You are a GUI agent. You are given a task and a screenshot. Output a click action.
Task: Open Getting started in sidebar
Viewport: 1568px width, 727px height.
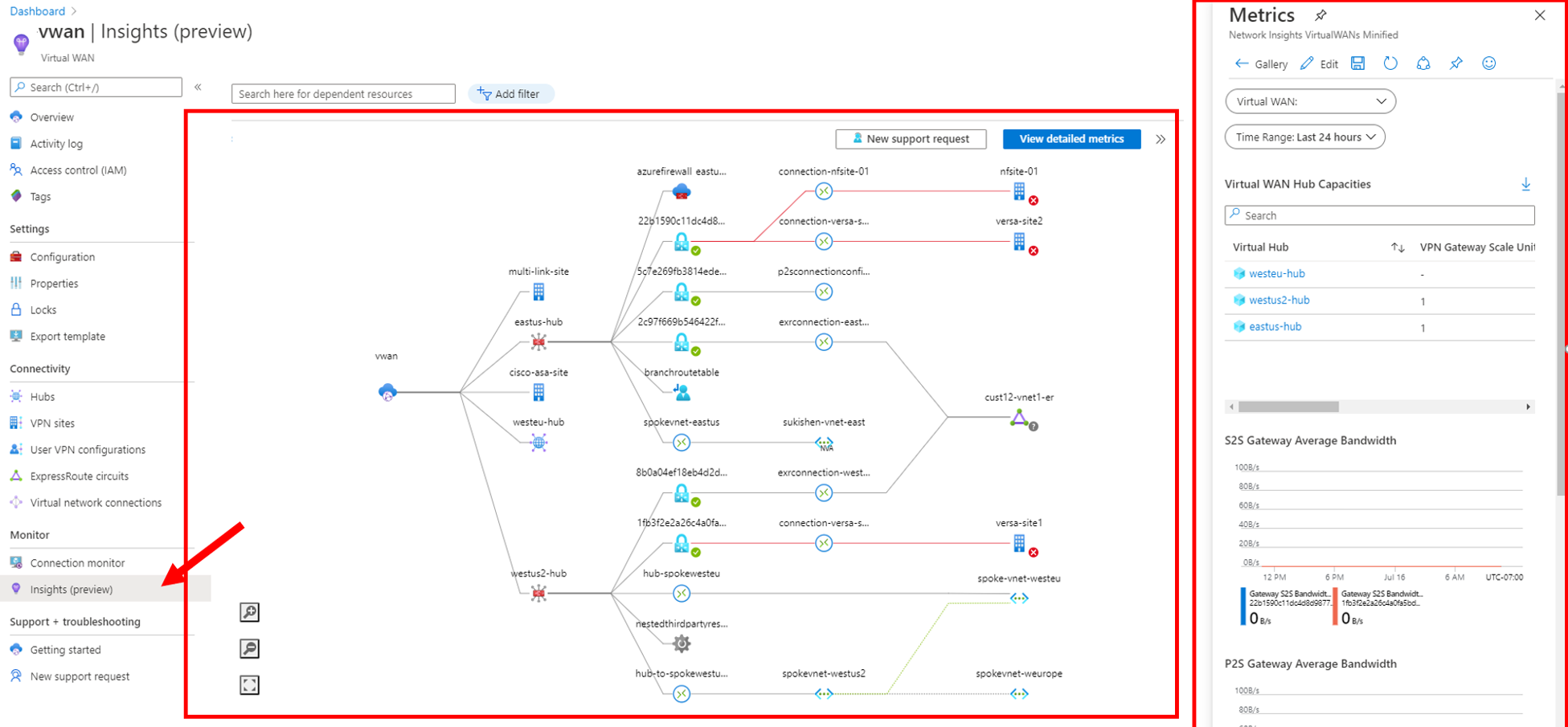[65, 650]
